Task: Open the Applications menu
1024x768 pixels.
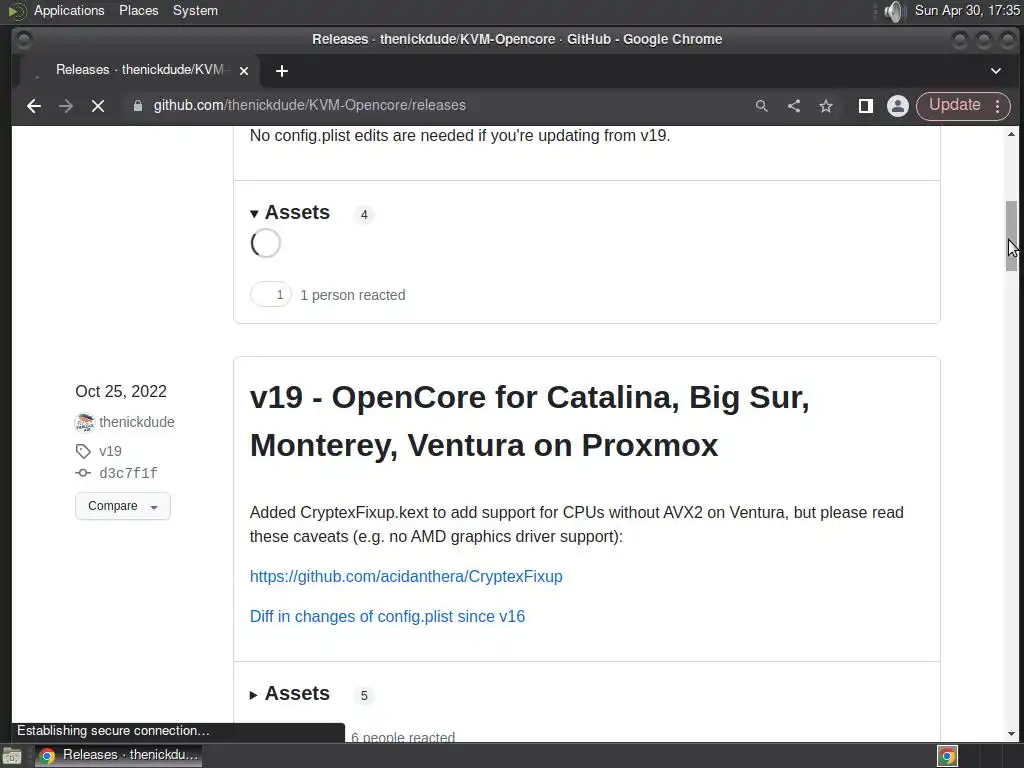Action: 69,10
